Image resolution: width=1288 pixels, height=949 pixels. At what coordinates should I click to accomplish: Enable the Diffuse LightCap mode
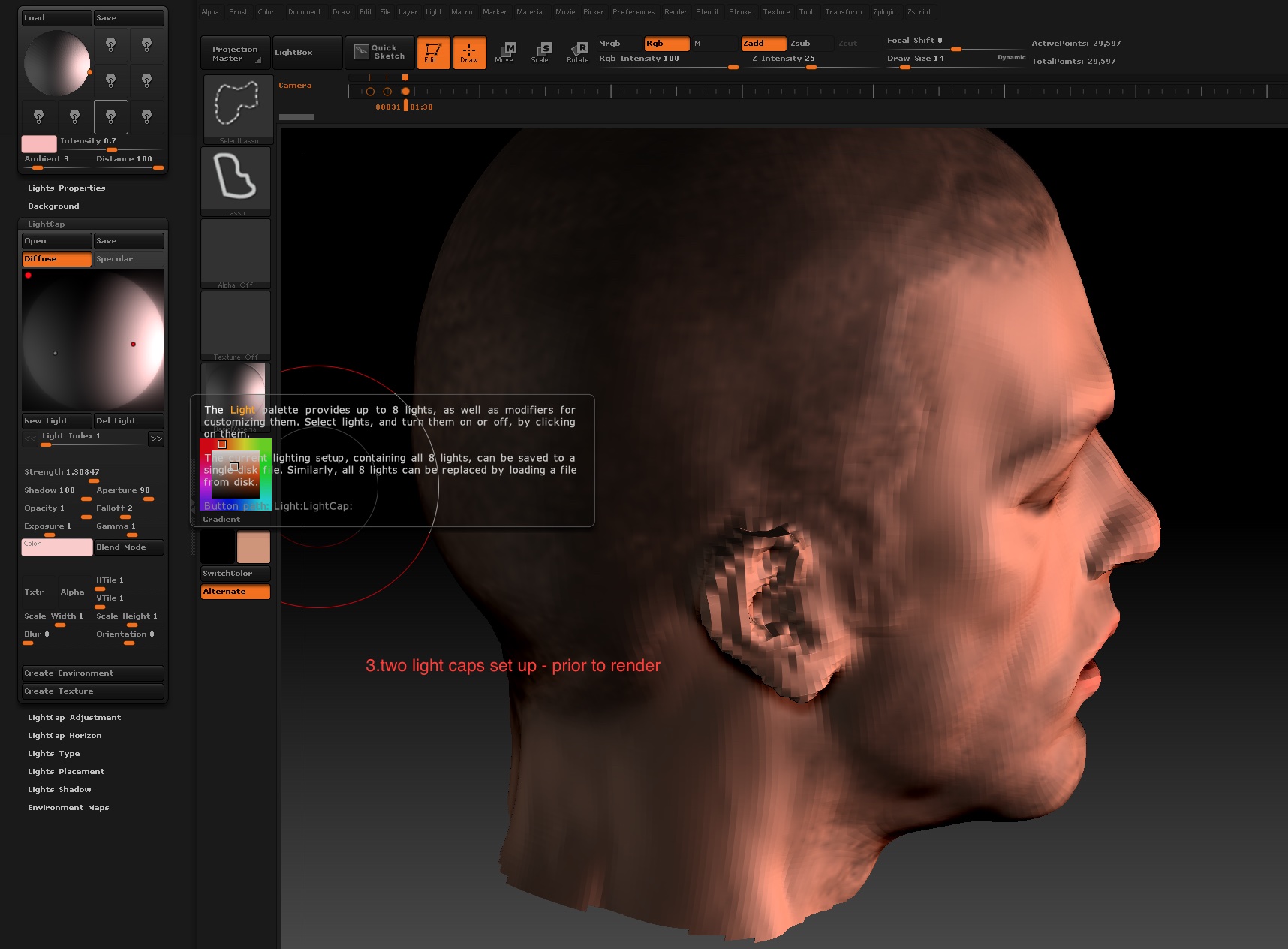[57, 259]
